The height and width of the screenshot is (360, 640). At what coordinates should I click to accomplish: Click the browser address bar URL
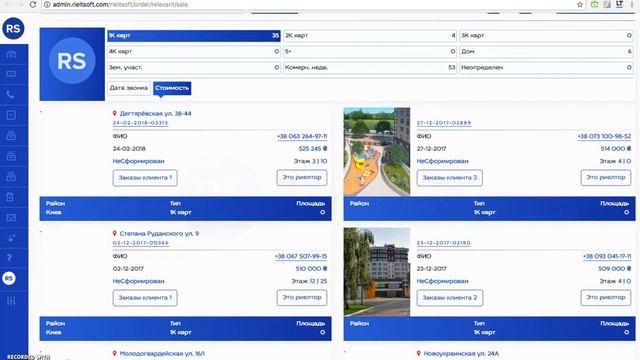coord(120,4)
